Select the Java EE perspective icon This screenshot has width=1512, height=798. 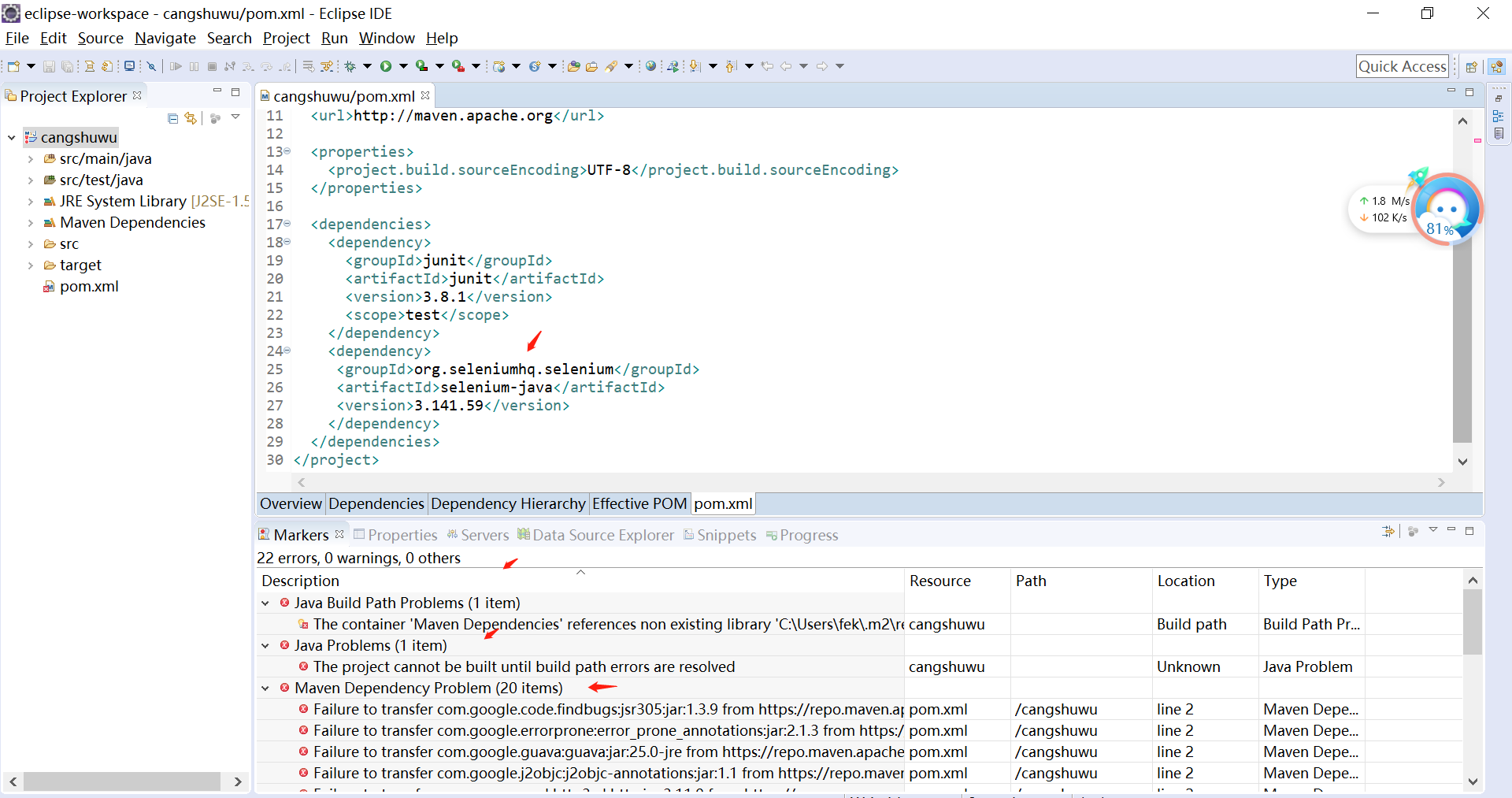pos(1497,67)
